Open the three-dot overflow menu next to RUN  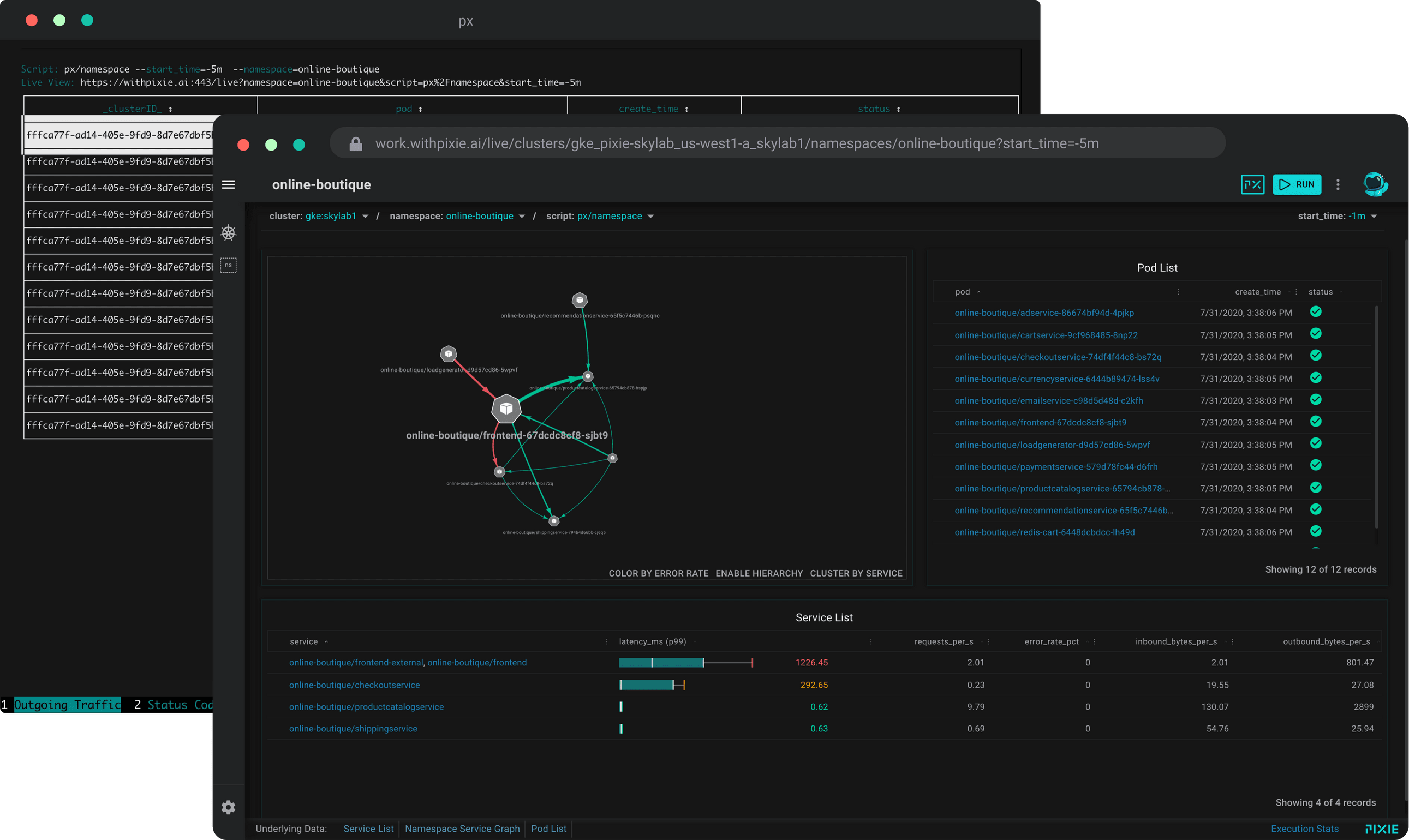pyautogui.click(x=1338, y=184)
